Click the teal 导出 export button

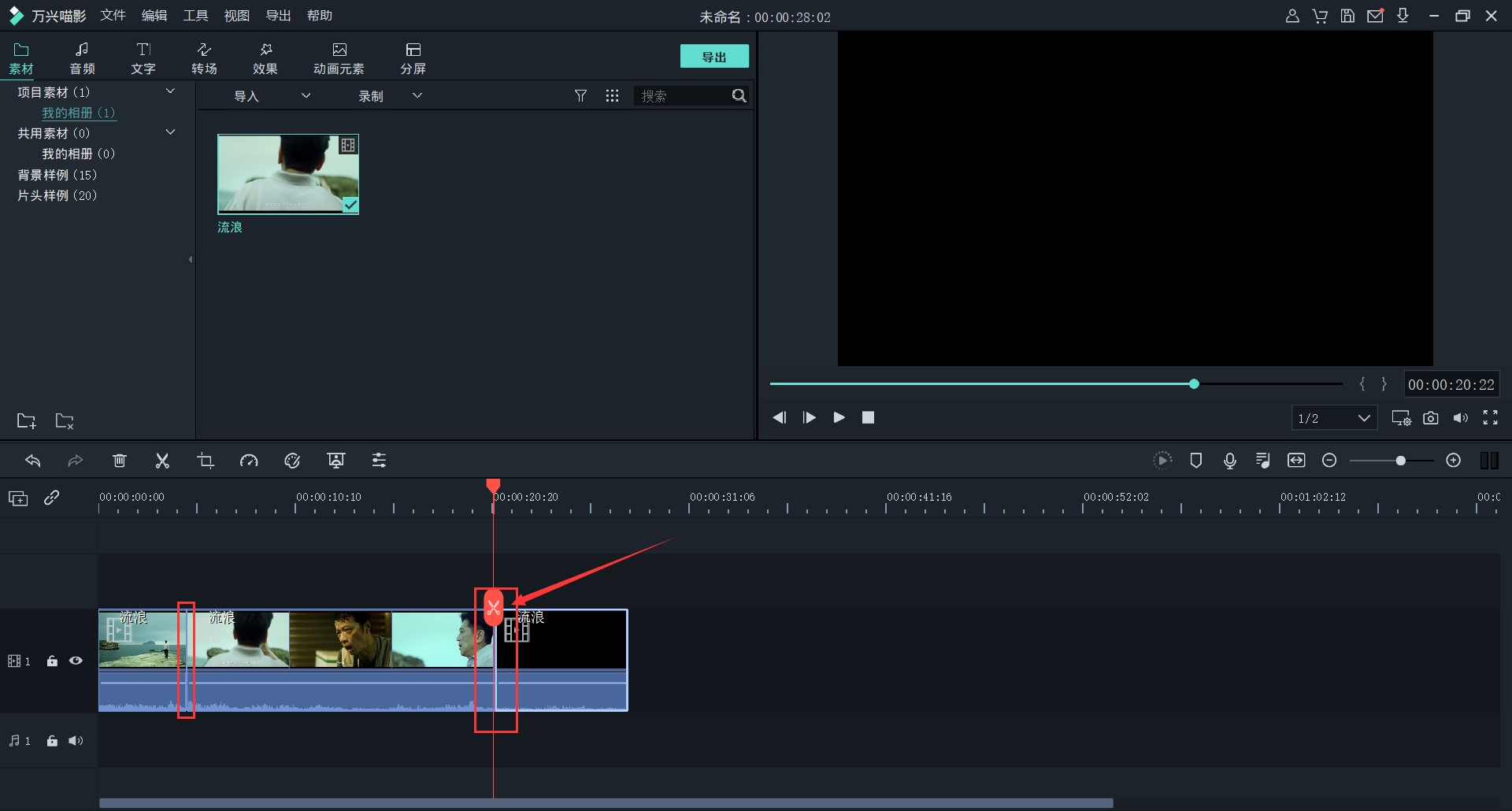(714, 57)
